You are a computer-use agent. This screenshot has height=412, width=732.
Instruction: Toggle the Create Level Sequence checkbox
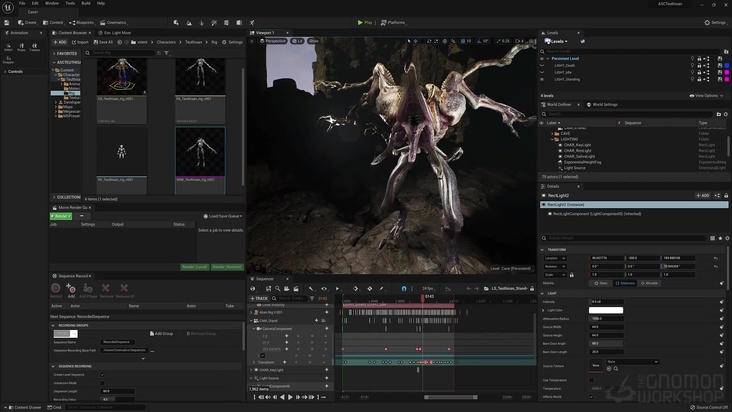click(x=103, y=375)
